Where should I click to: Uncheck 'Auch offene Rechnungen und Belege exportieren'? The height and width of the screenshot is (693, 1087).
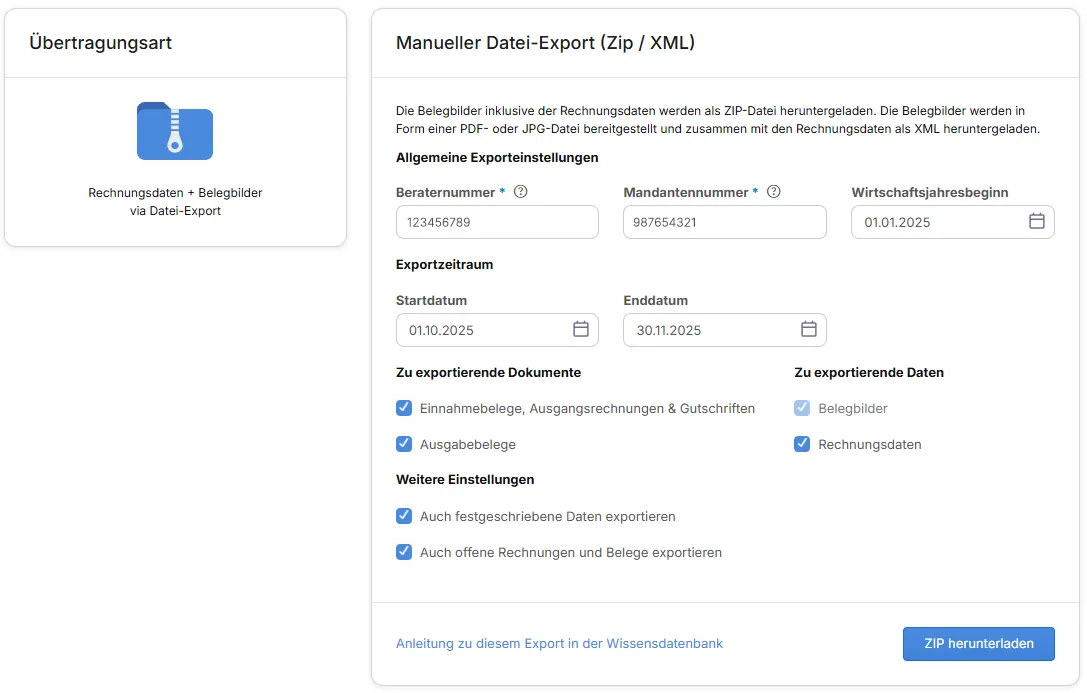404,552
